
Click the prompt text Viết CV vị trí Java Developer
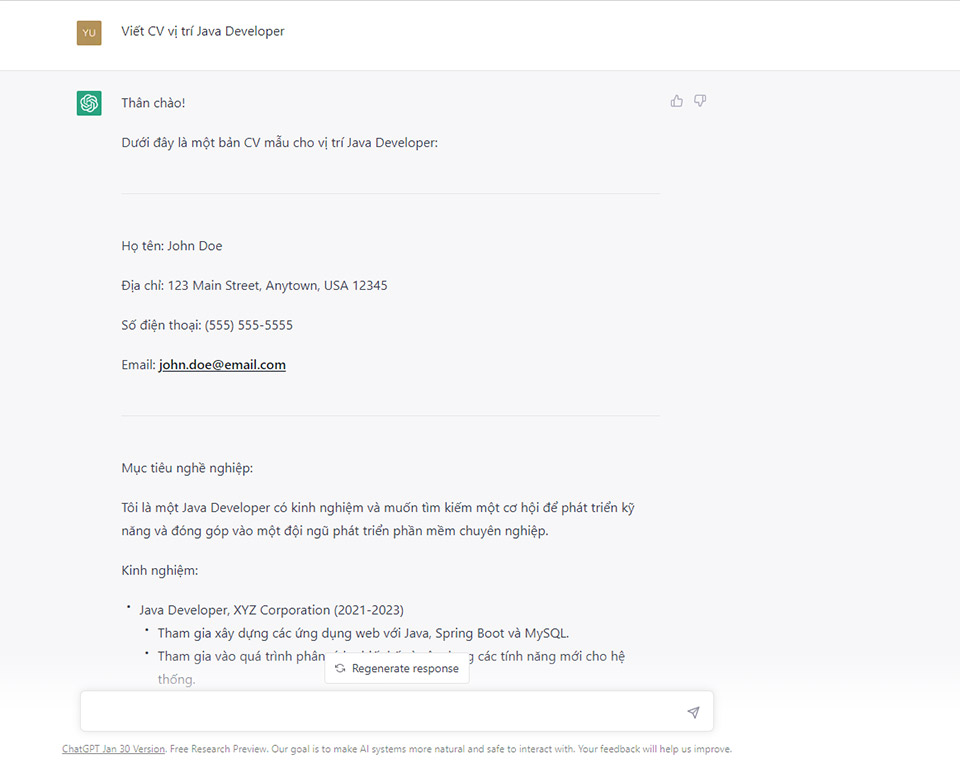pos(203,31)
